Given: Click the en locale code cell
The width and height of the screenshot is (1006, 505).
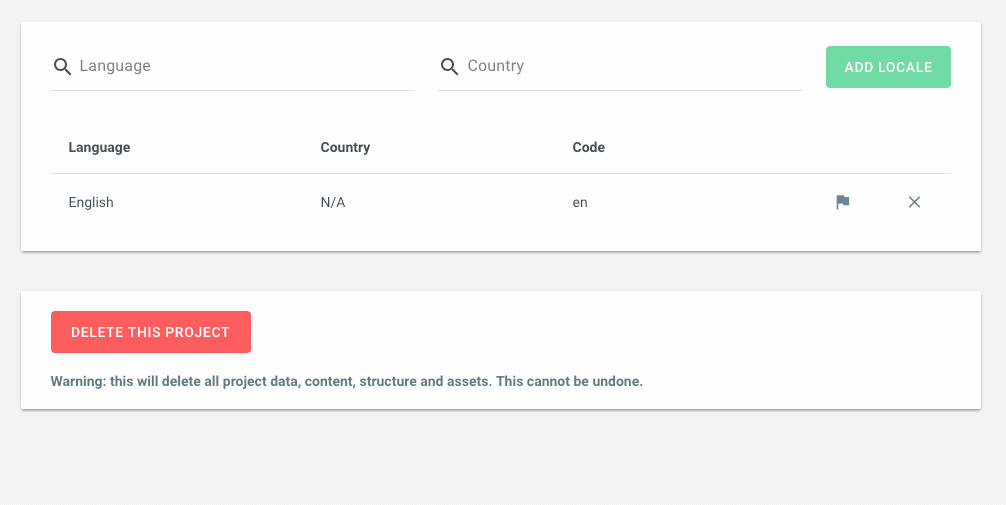Looking at the screenshot, I should click(580, 202).
